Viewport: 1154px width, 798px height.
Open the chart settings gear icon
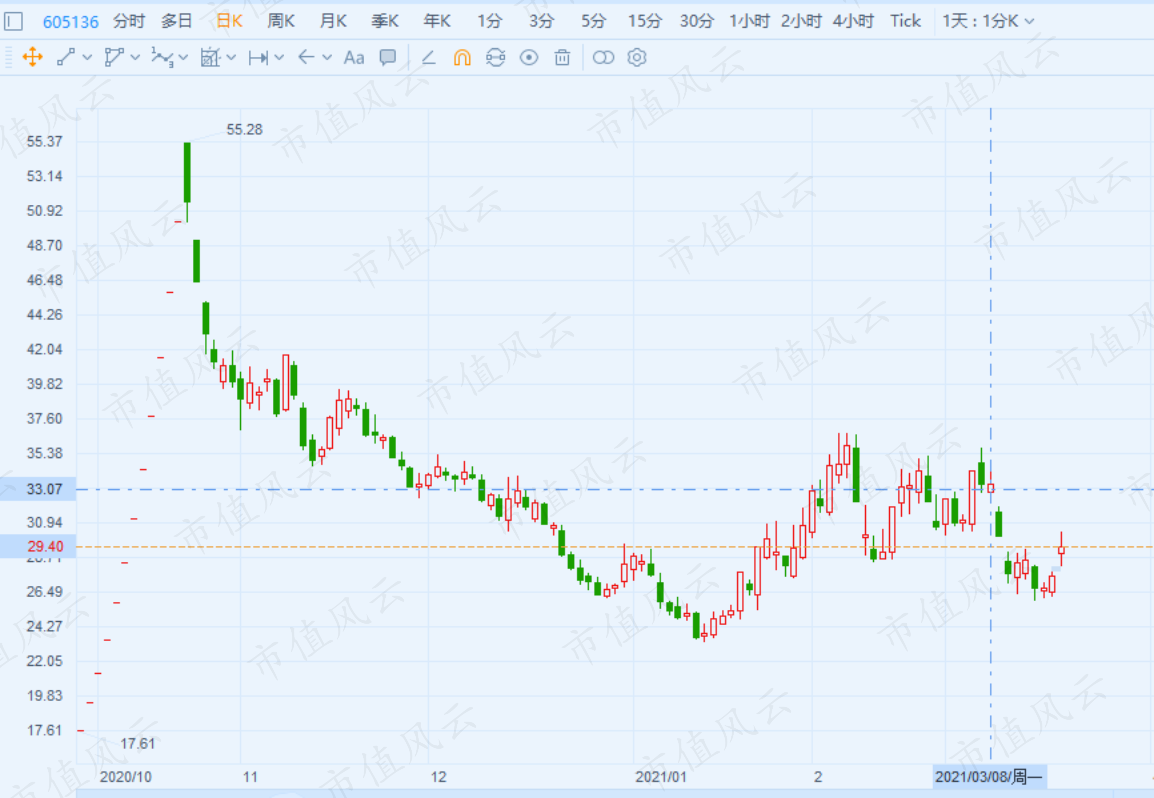point(637,57)
